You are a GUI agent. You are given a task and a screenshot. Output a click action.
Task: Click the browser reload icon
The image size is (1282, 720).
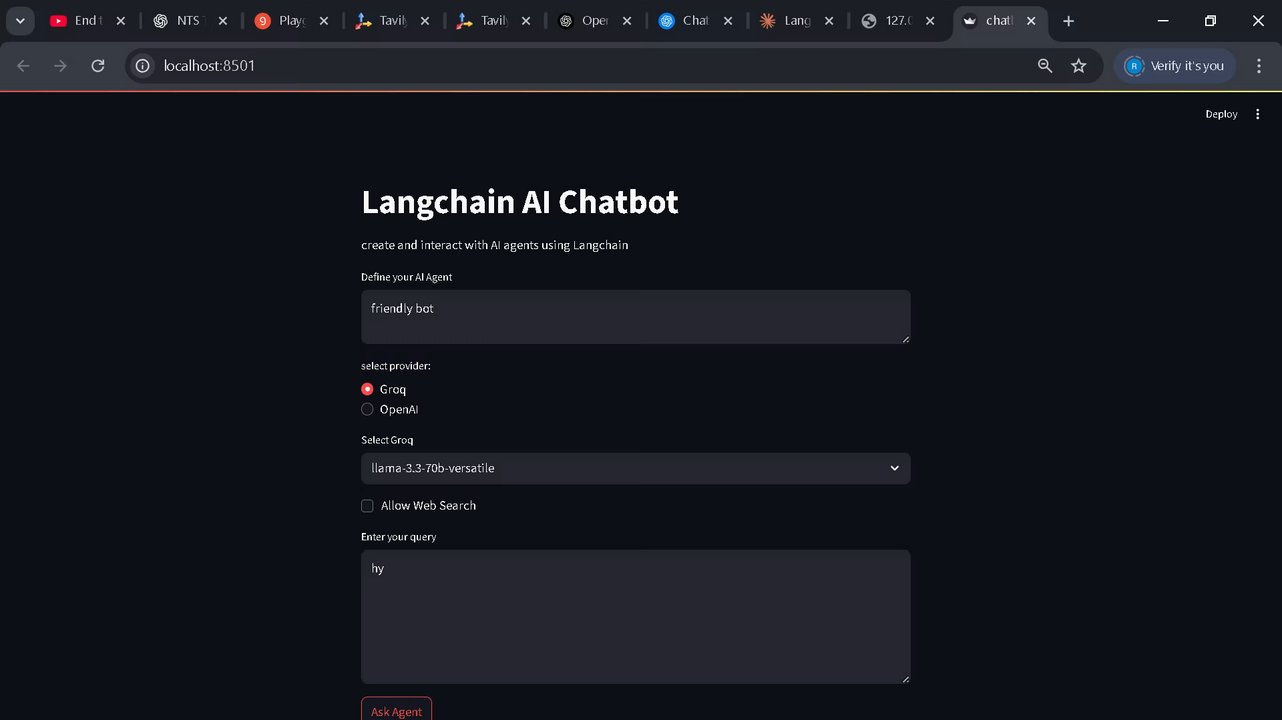coord(98,66)
